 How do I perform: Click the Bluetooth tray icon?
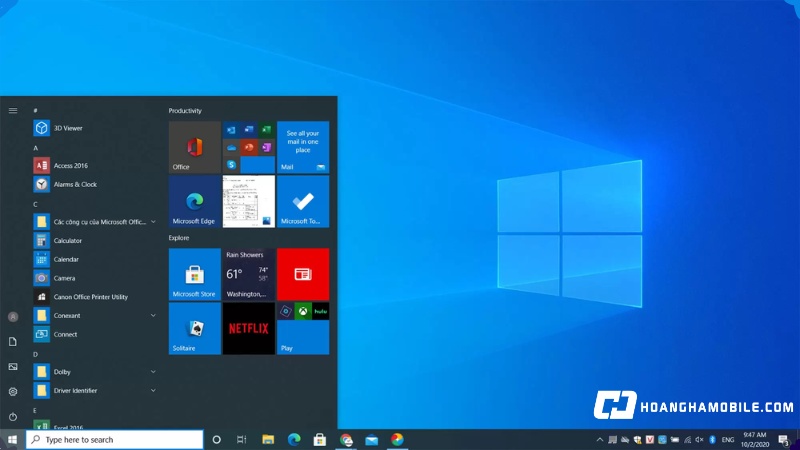[712, 439]
